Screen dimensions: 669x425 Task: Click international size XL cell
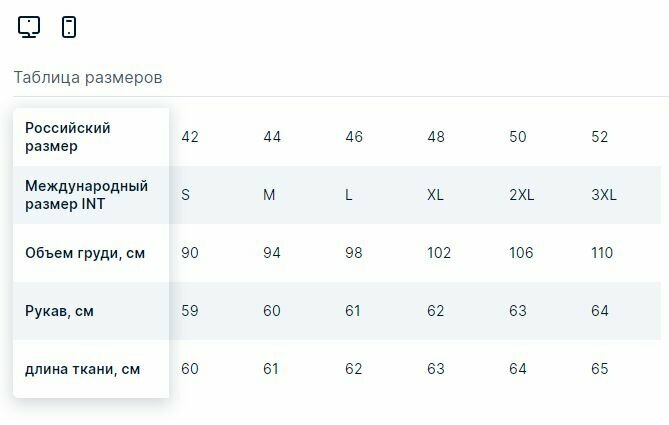435,195
